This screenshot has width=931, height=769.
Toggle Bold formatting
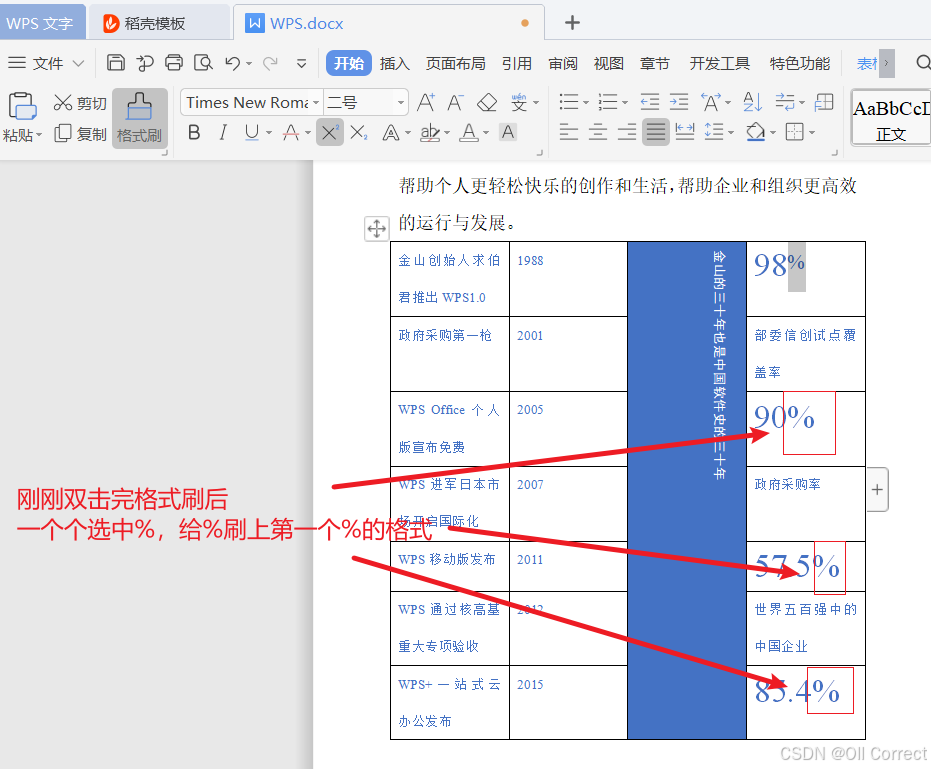coord(194,132)
